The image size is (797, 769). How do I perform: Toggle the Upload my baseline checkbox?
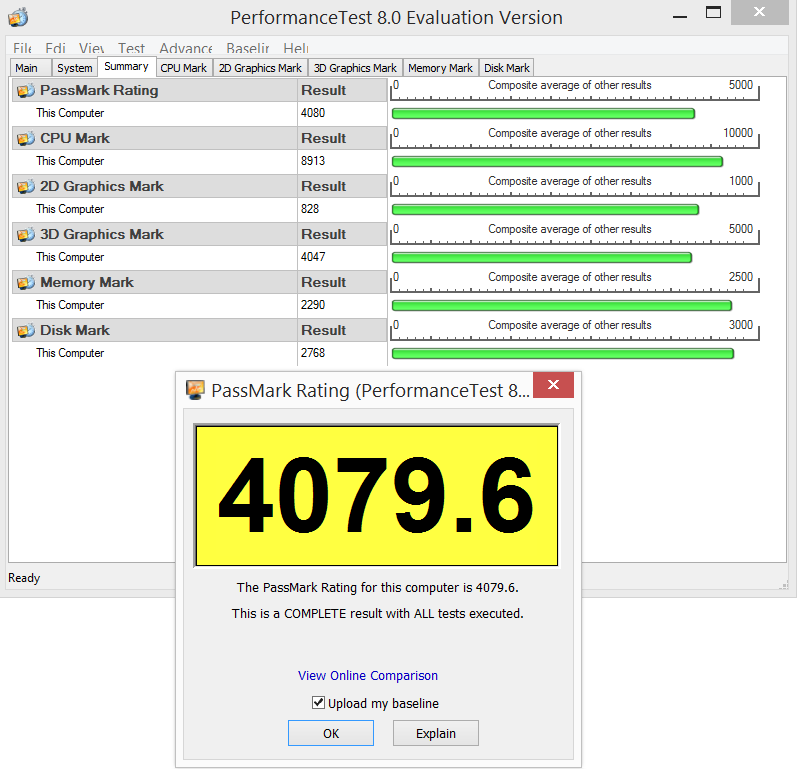(x=318, y=702)
